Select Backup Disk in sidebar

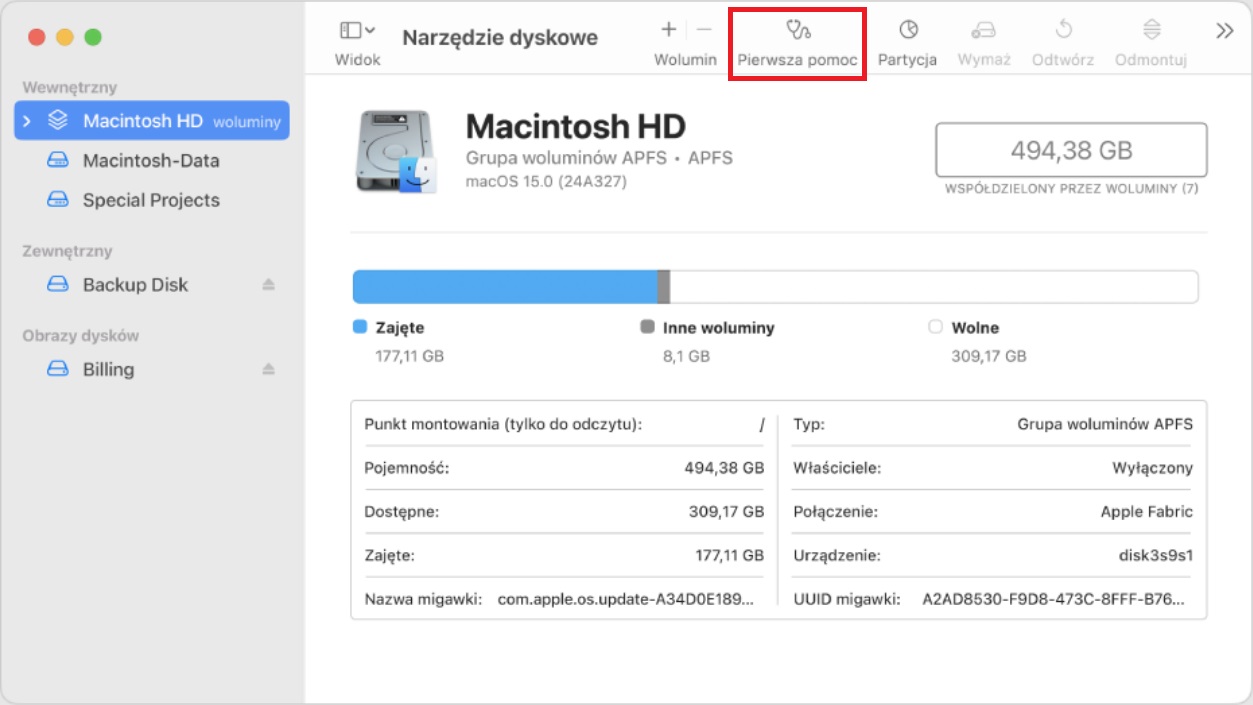(135, 285)
